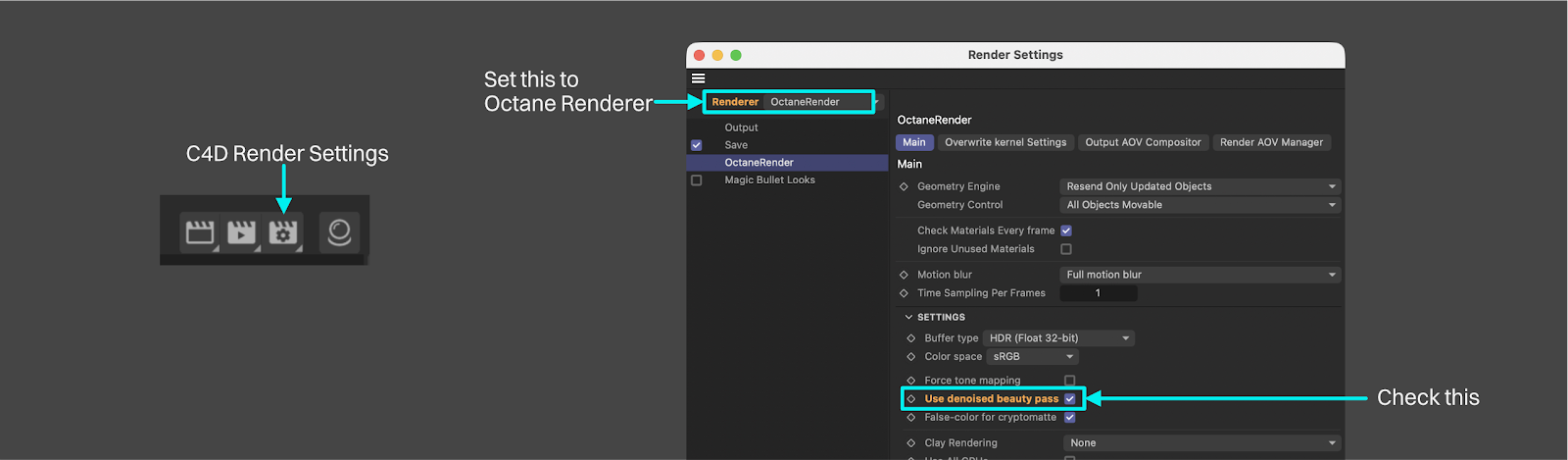Open the Geometry Control dropdown
Image resolution: width=1568 pixels, height=460 pixels.
(1200, 205)
